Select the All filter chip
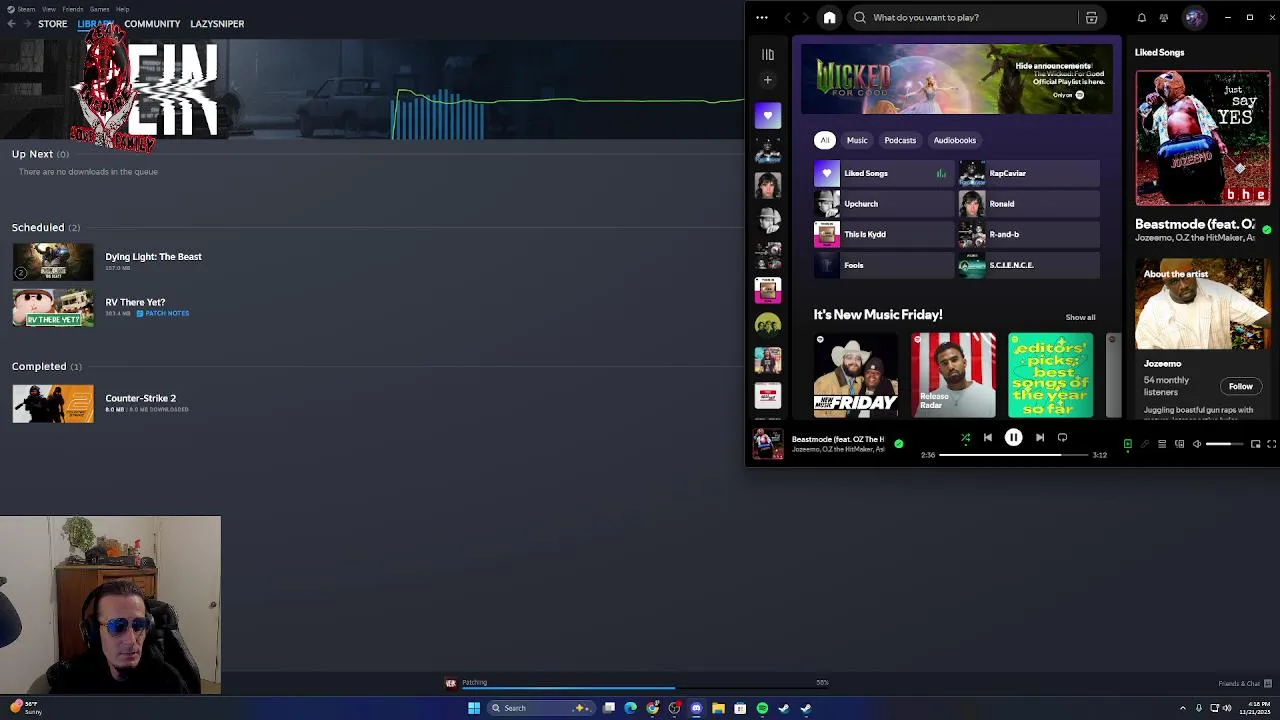1280x720 pixels. coord(825,140)
